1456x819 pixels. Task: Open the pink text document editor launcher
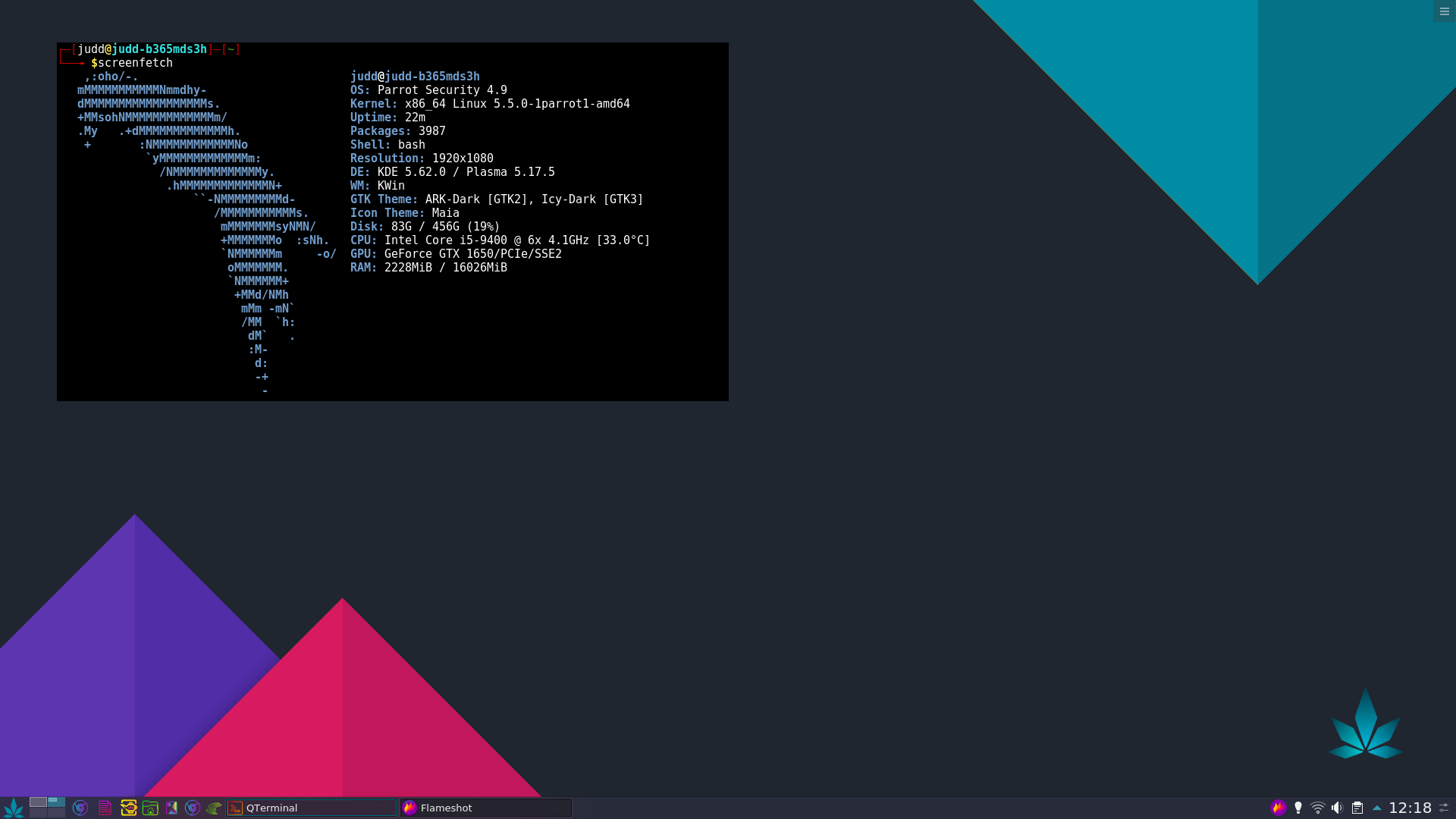point(105,808)
